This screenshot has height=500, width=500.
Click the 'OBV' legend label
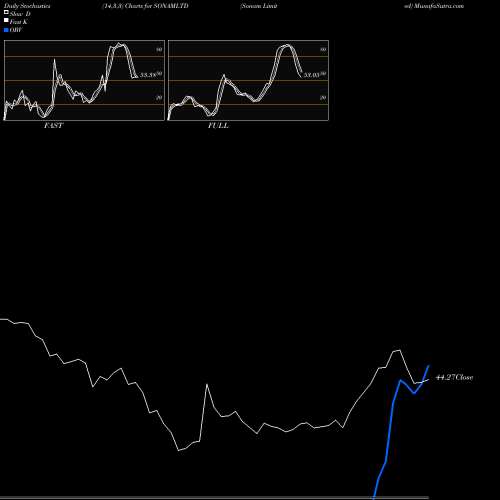point(16,30)
